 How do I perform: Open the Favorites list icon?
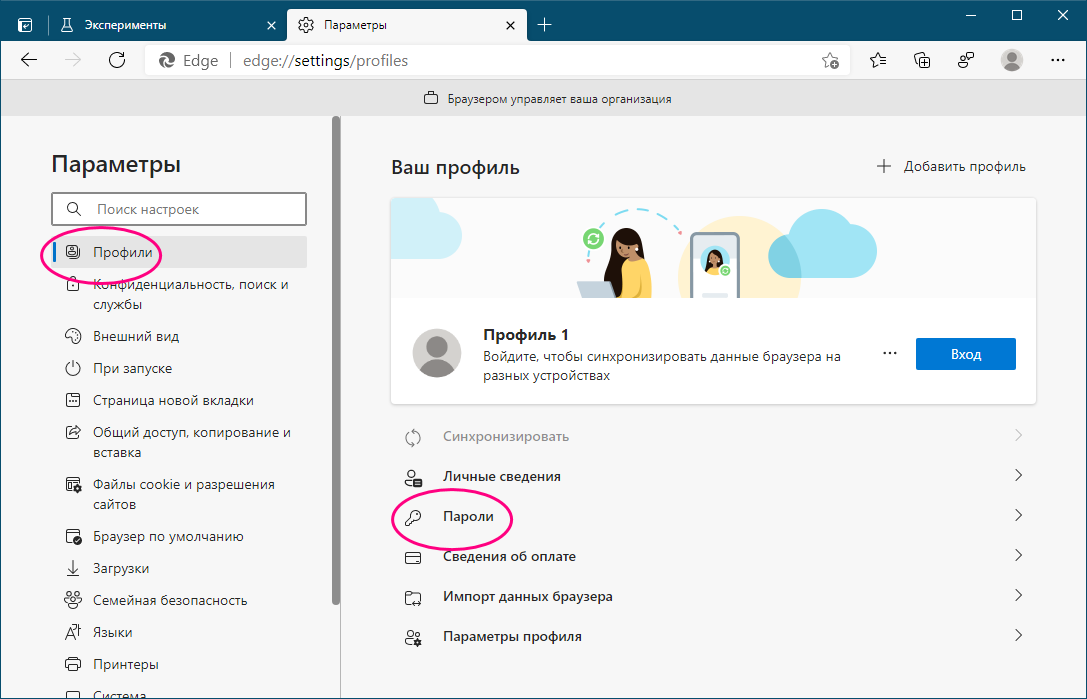[878, 60]
